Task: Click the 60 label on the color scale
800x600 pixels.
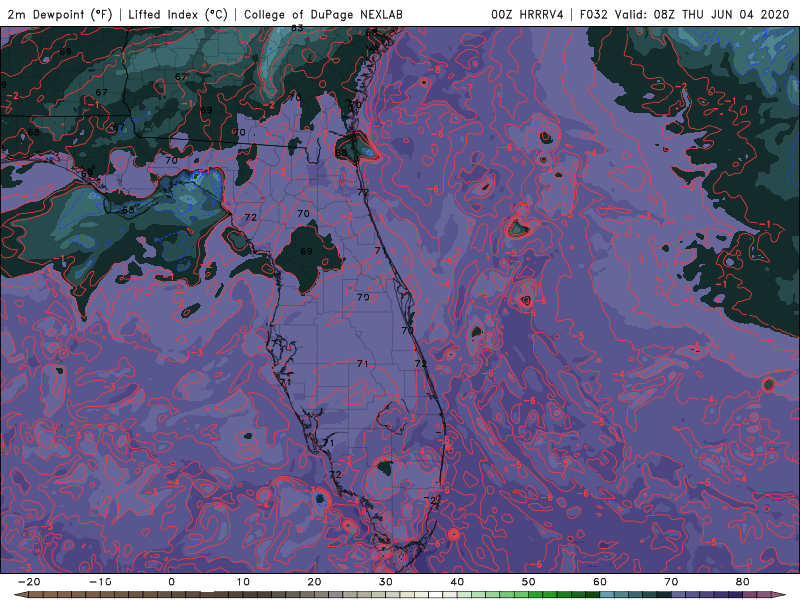Action: [x=600, y=582]
